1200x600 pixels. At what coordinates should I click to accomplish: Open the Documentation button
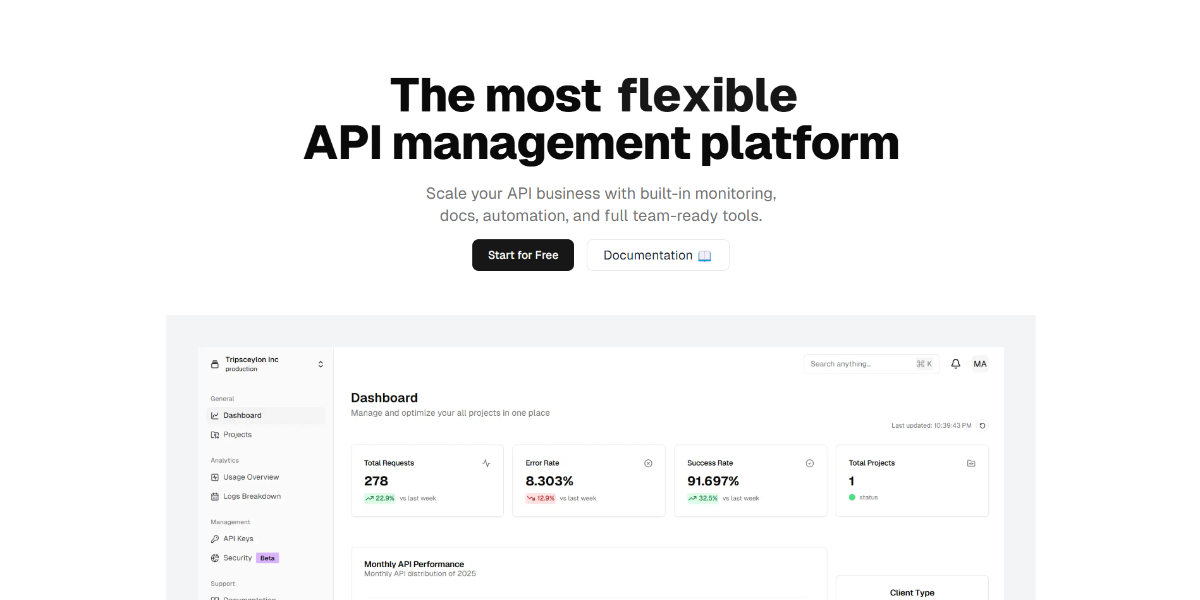(x=657, y=255)
